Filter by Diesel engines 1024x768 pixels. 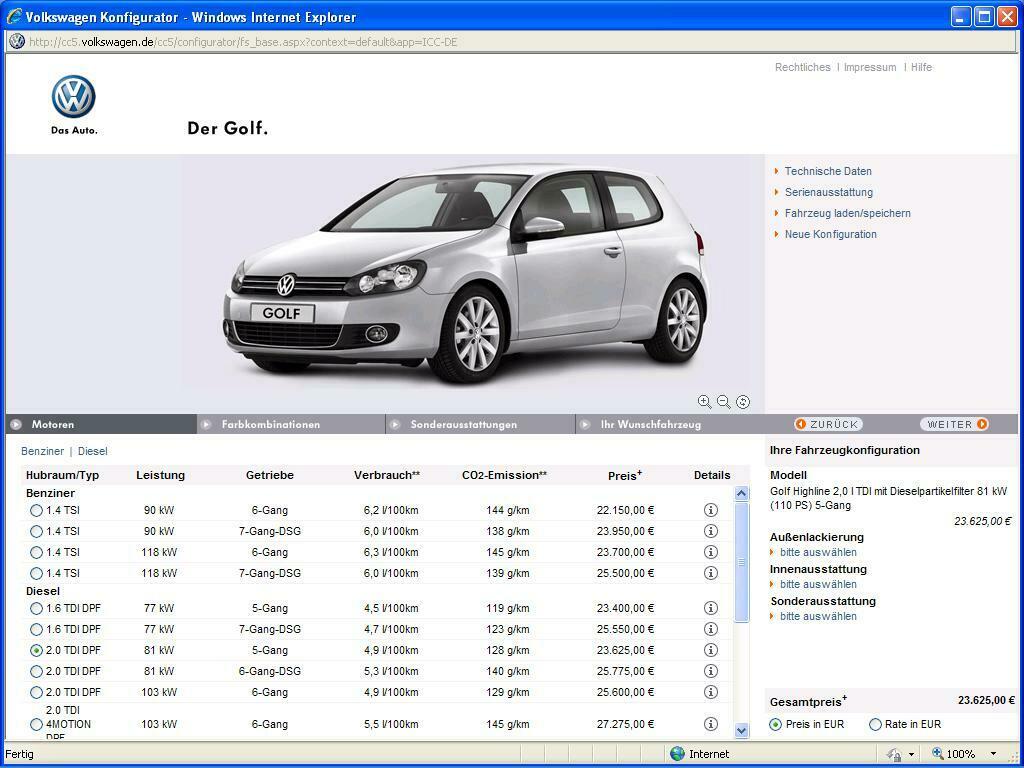coord(93,451)
